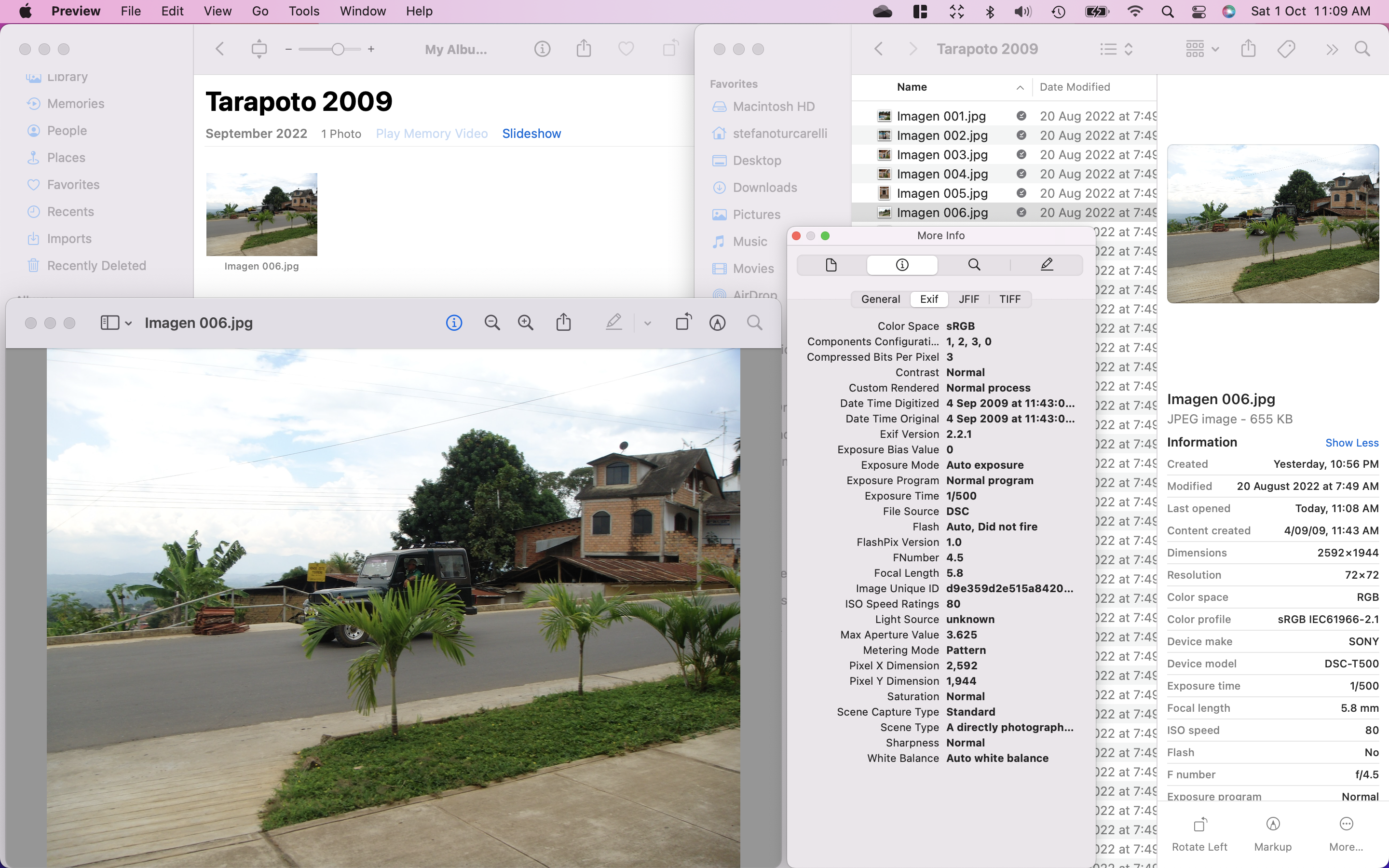
Task: Select the TIFF segment in More Info
Action: [1009, 299]
